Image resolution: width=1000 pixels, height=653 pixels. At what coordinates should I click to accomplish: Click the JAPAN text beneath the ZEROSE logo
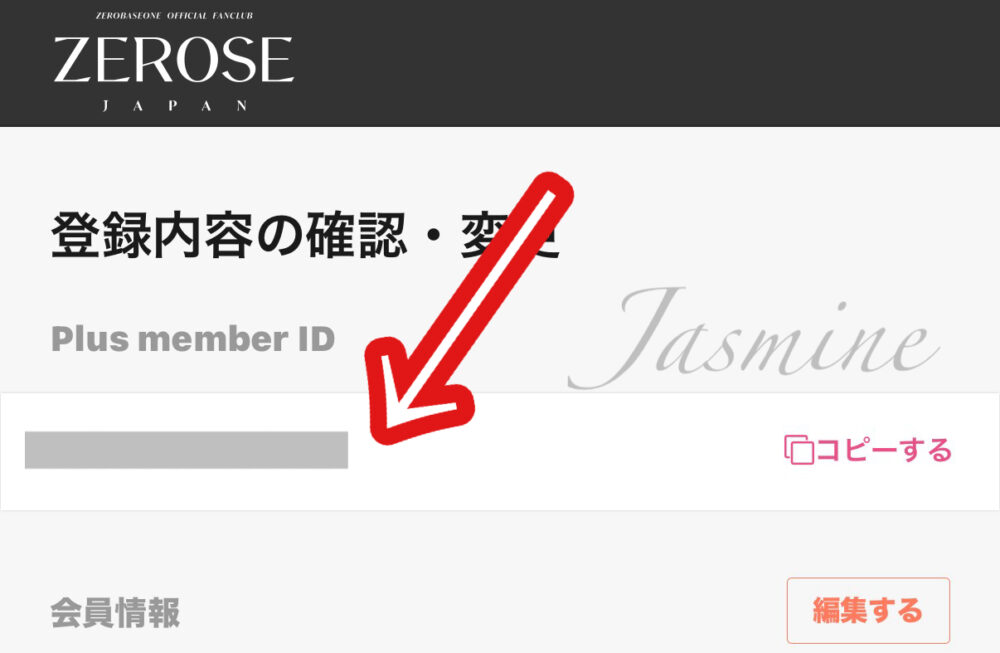point(174,106)
